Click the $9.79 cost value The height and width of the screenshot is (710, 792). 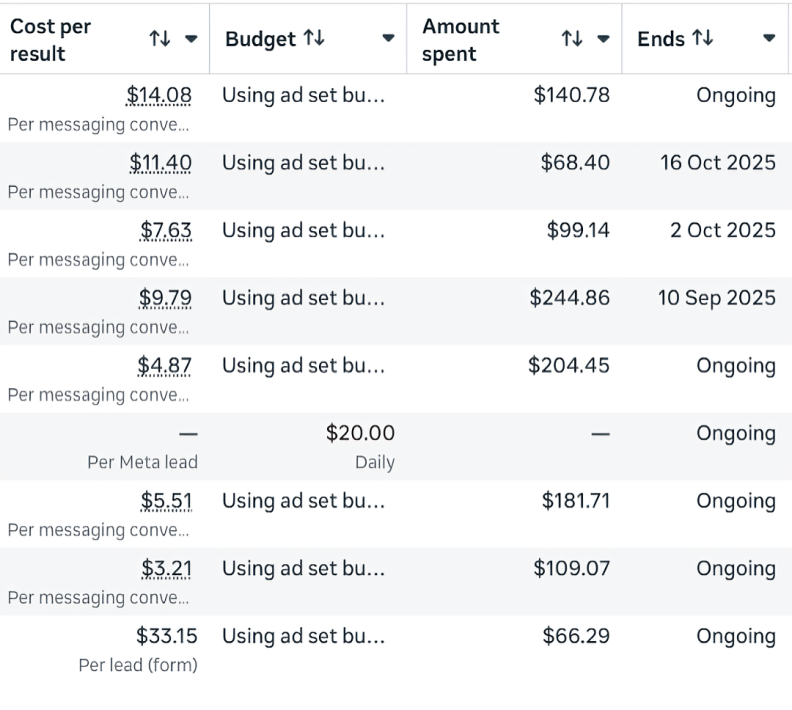165,298
